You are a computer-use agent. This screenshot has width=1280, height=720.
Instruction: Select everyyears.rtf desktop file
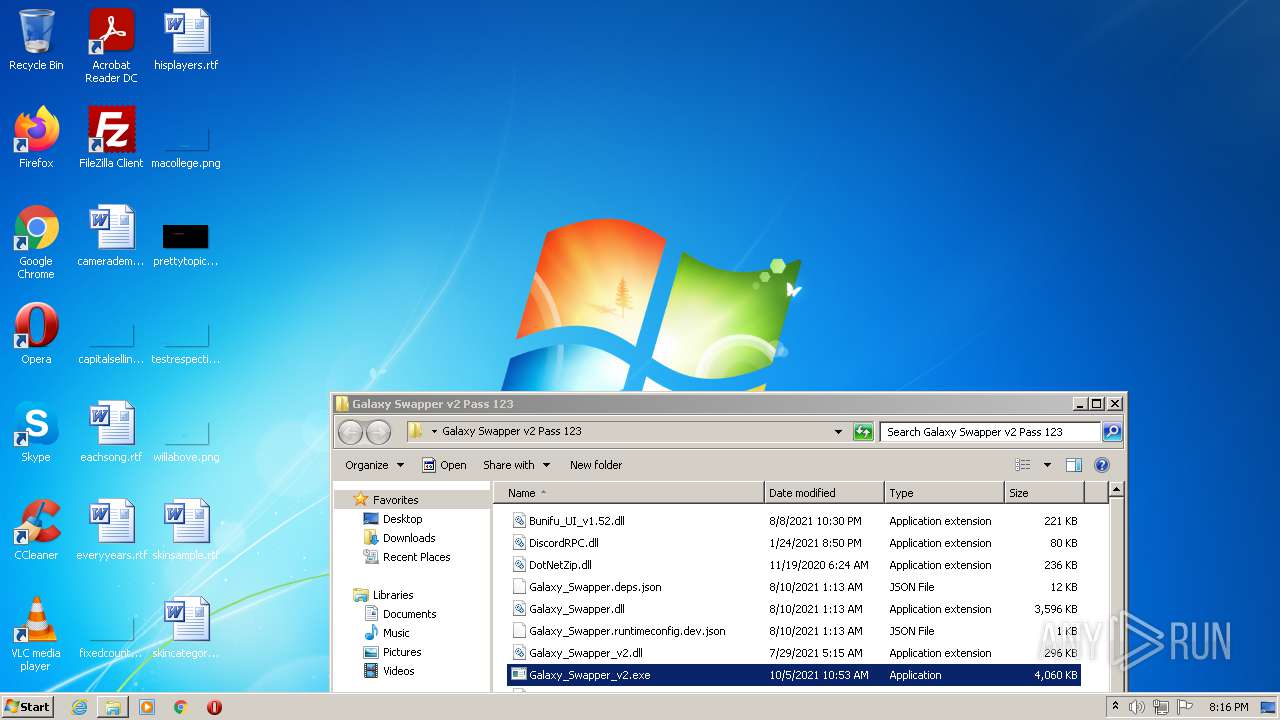pos(111,530)
